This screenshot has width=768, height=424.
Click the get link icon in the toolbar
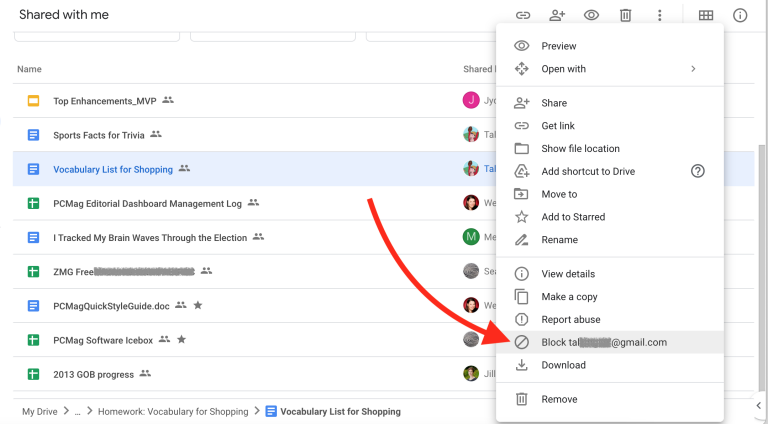tap(523, 15)
